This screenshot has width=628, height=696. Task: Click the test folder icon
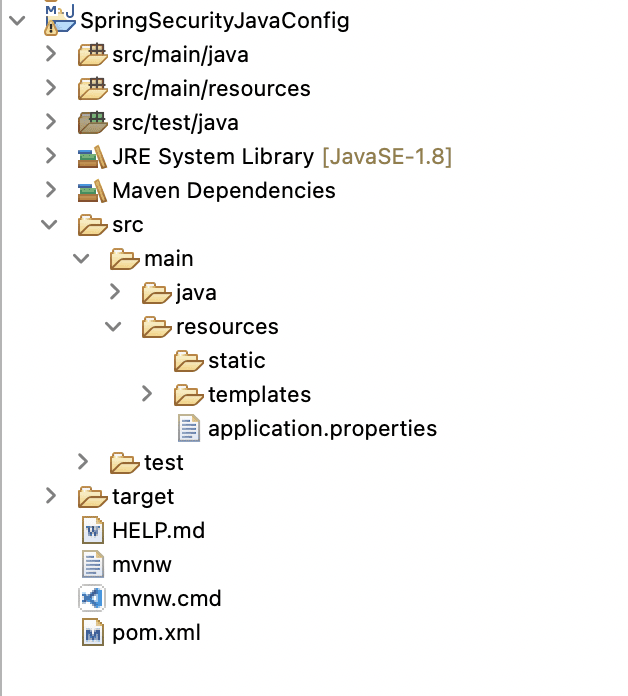pyautogui.click(x=124, y=463)
